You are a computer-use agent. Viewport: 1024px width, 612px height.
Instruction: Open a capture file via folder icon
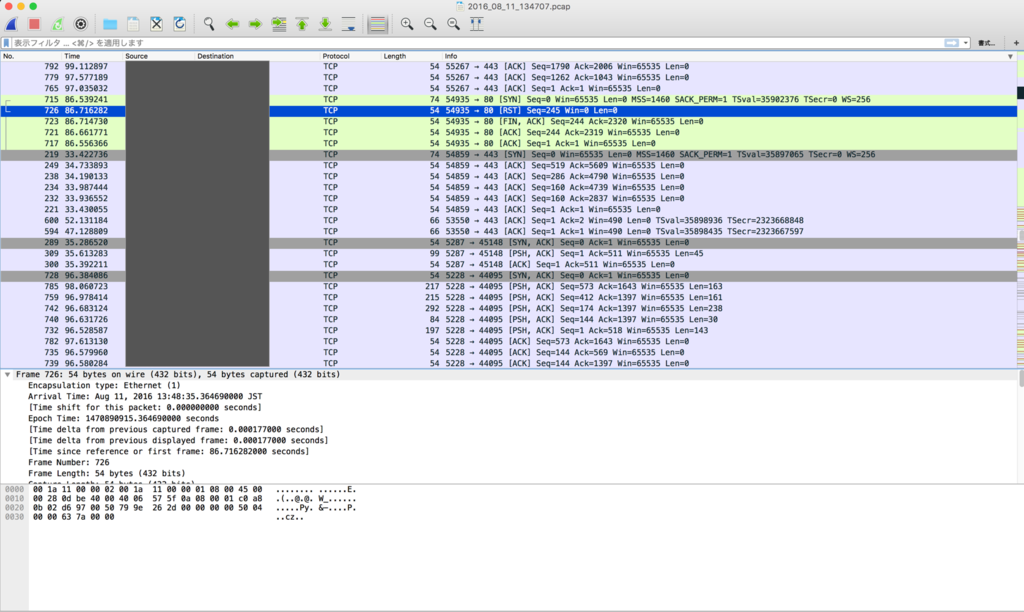(x=110, y=24)
